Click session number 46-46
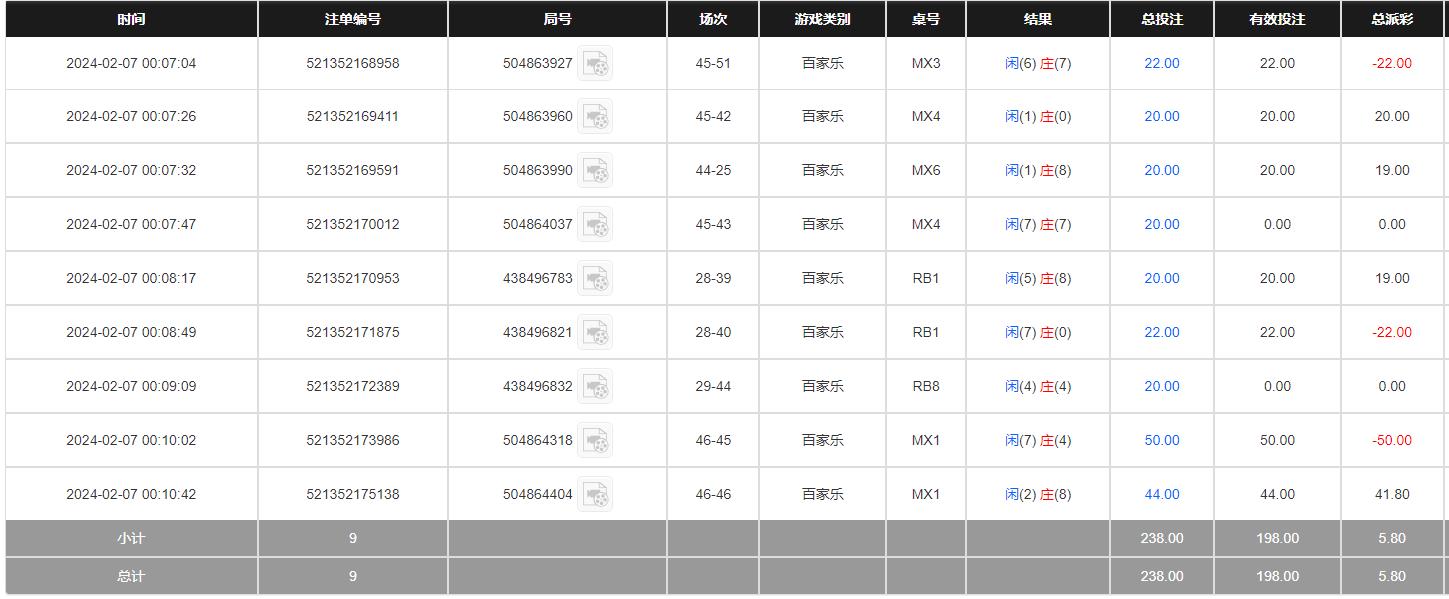 click(713, 494)
